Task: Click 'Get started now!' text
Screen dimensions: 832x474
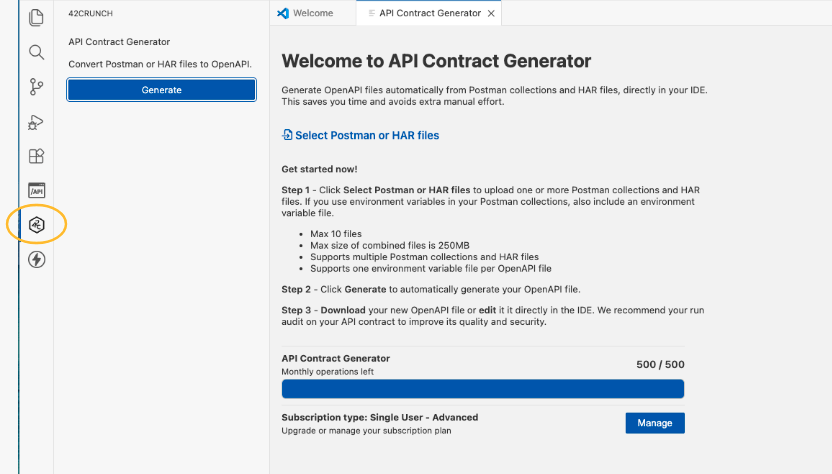Action: pos(319,169)
